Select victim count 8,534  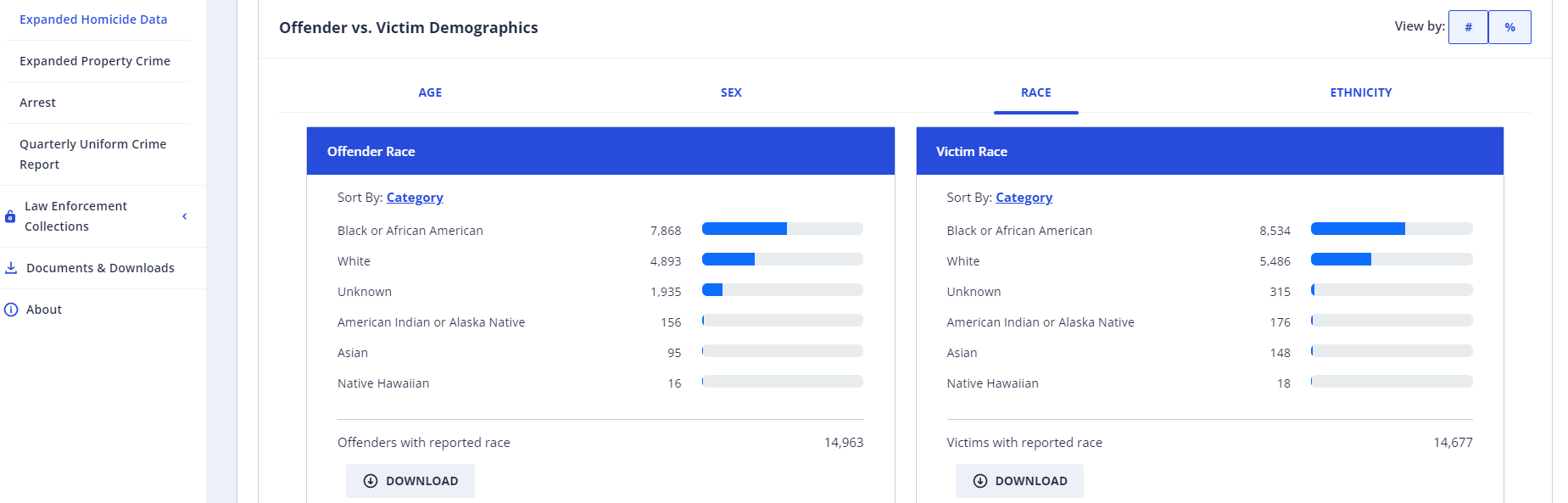tap(1275, 231)
